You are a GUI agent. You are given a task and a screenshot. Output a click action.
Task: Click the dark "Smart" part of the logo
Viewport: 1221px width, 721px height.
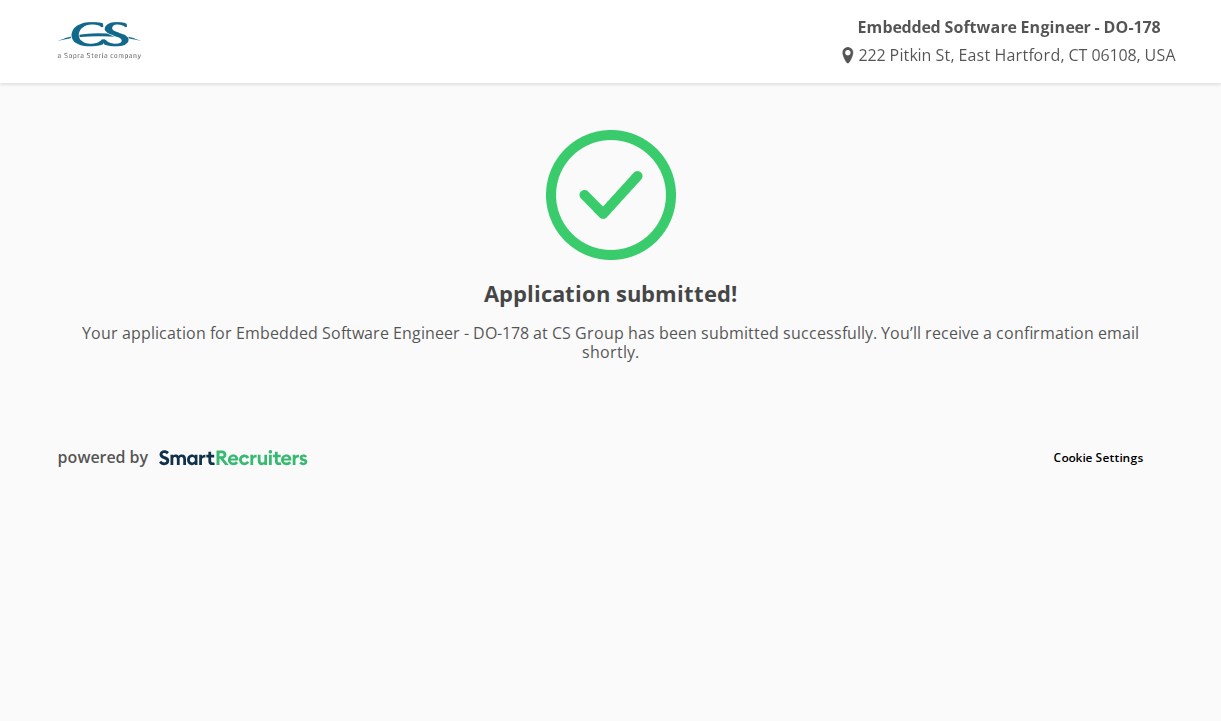tap(186, 458)
